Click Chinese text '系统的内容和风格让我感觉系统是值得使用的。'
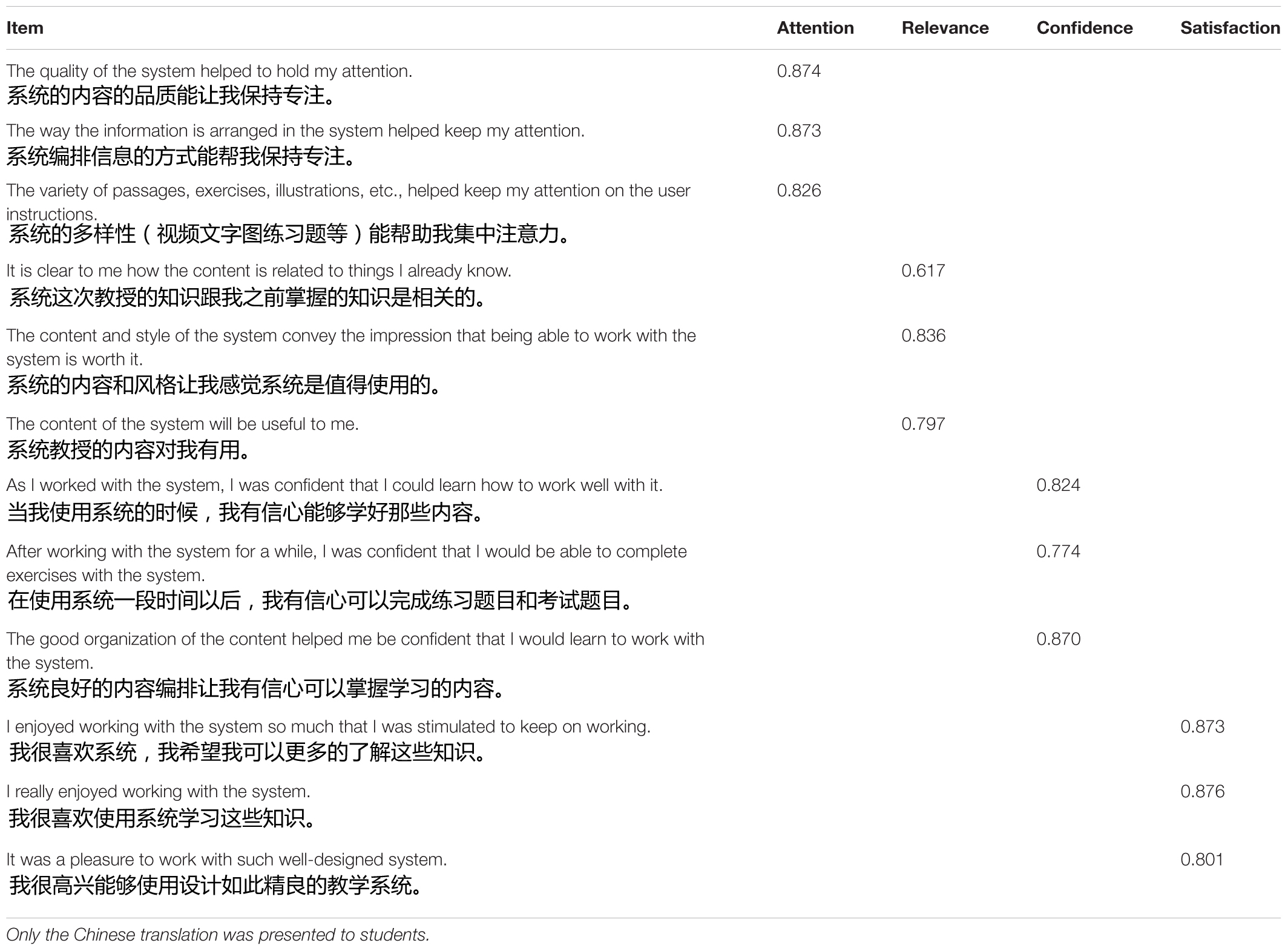The width and height of the screenshot is (1288, 951). [224, 385]
